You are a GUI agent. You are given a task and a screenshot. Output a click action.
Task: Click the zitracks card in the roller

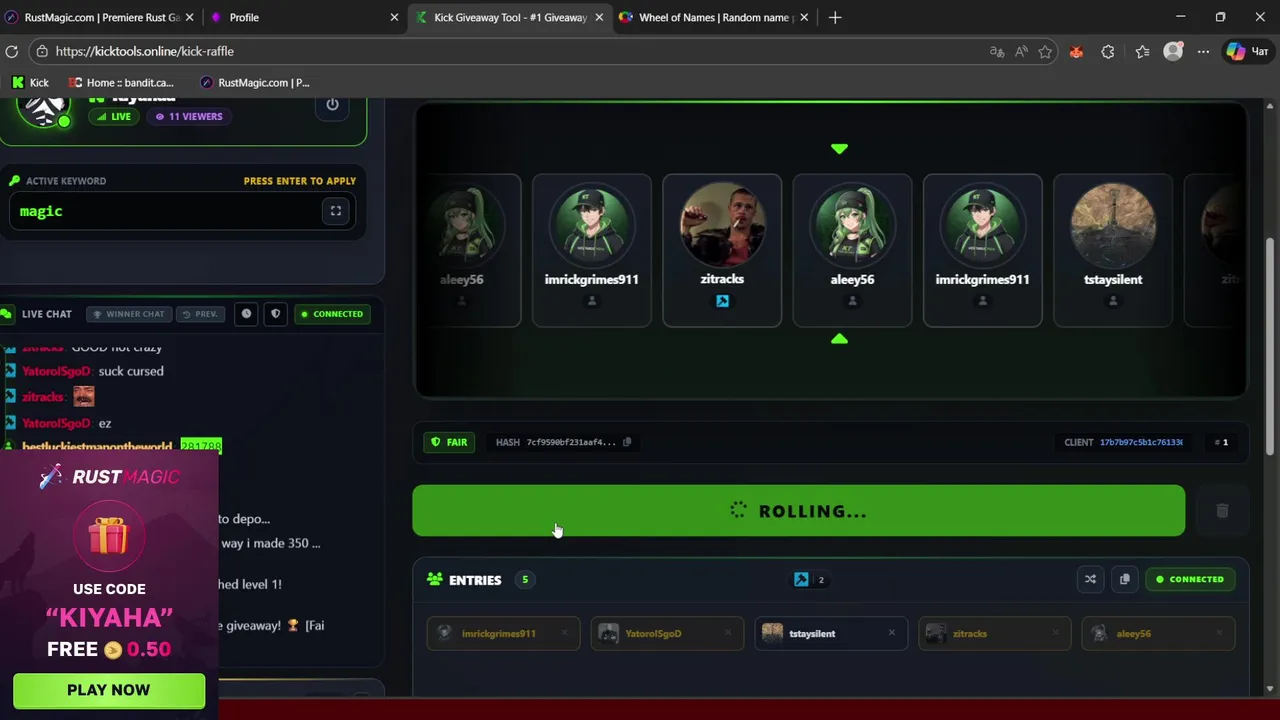722,250
